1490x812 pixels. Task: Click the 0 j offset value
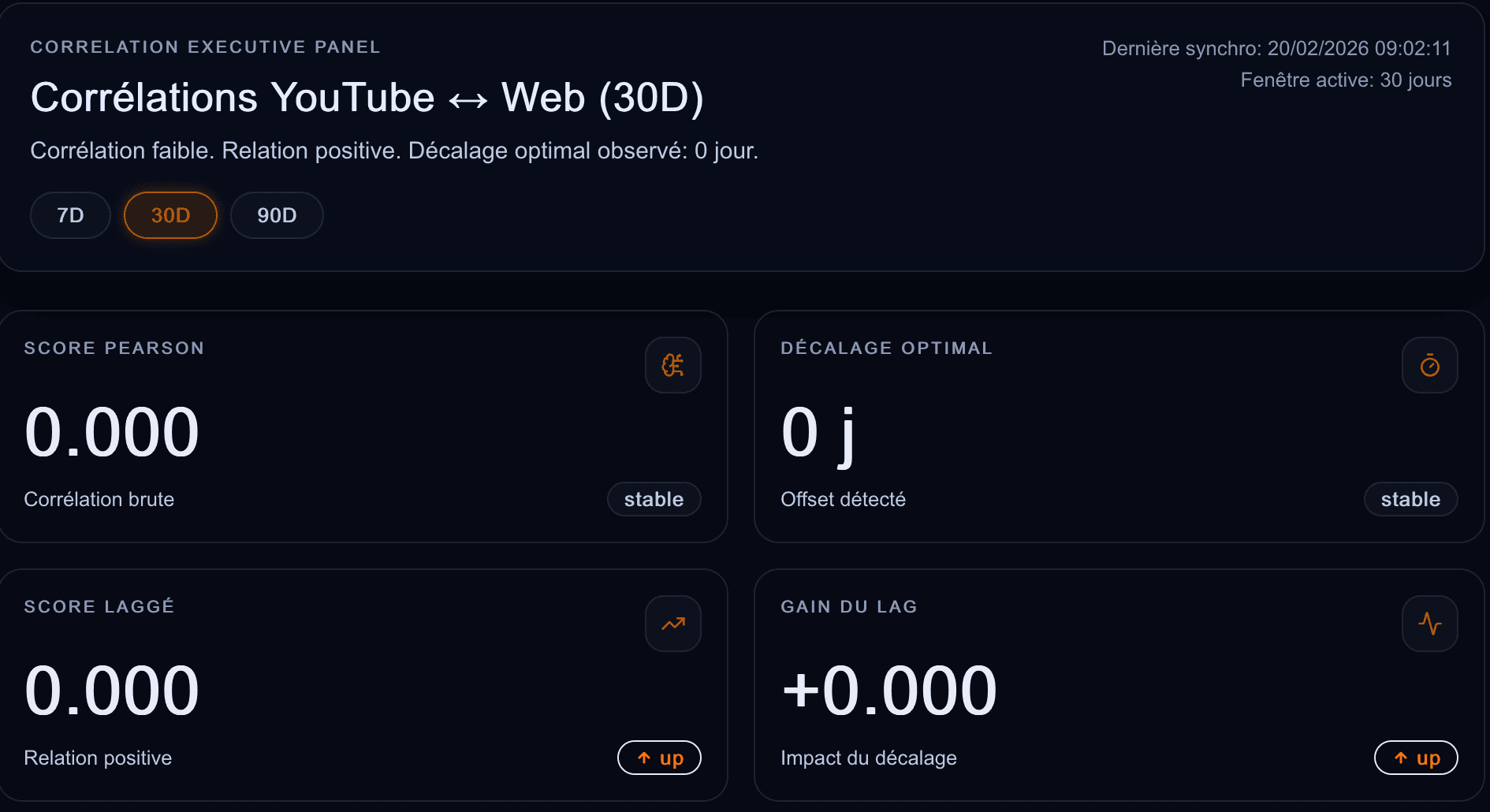(x=818, y=432)
